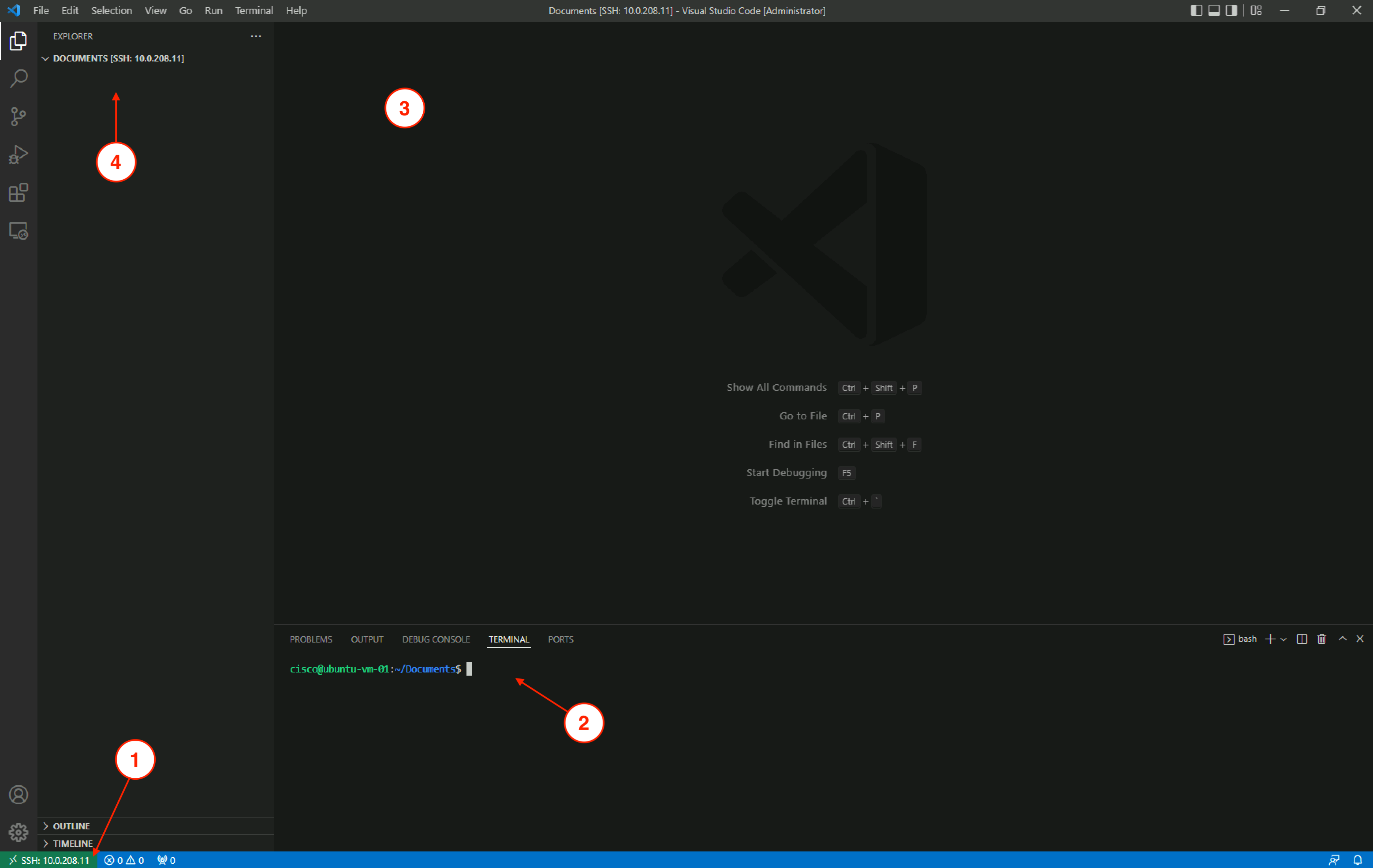
Task: Open remote SSH: 10.0.208.11 status indicator
Action: point(49,860)
